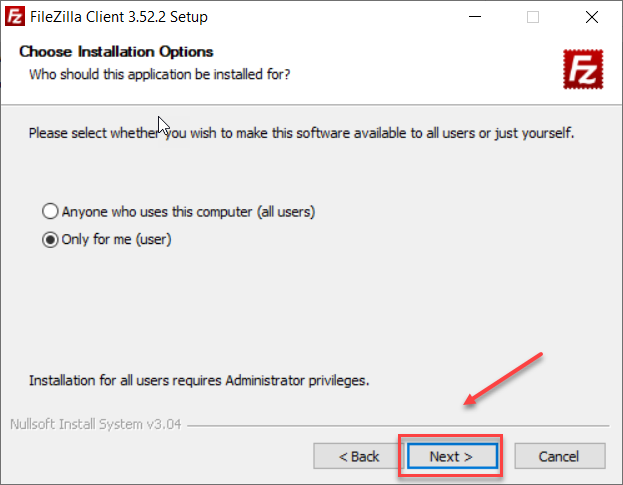
Task: Click the FileZilla icon in the title bar
Action: [x=16, y=17]
